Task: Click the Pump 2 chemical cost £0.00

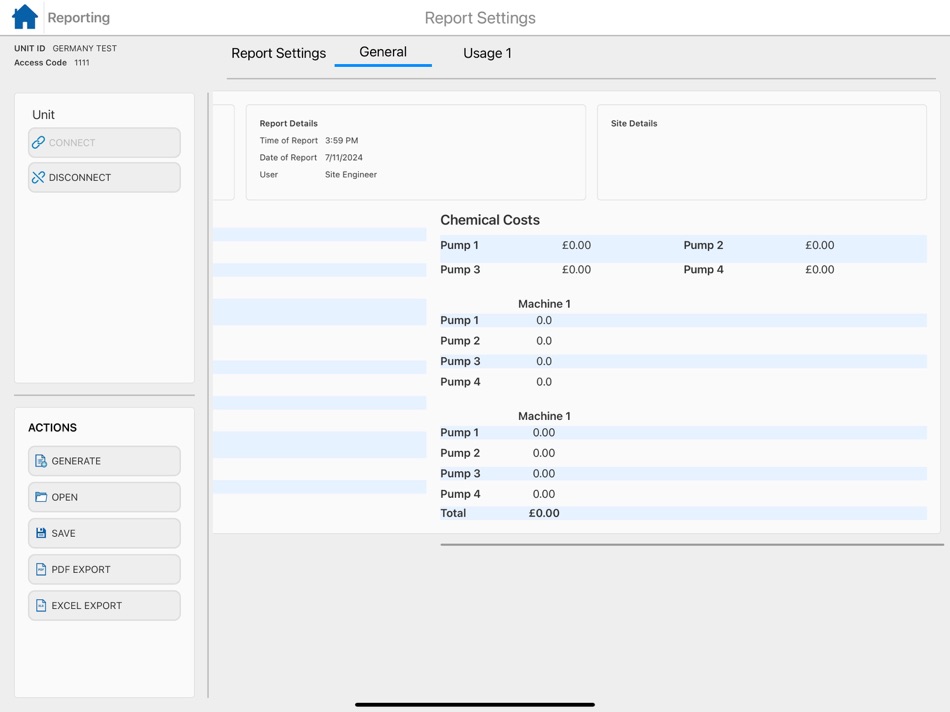Action: [x=819, y=245]
